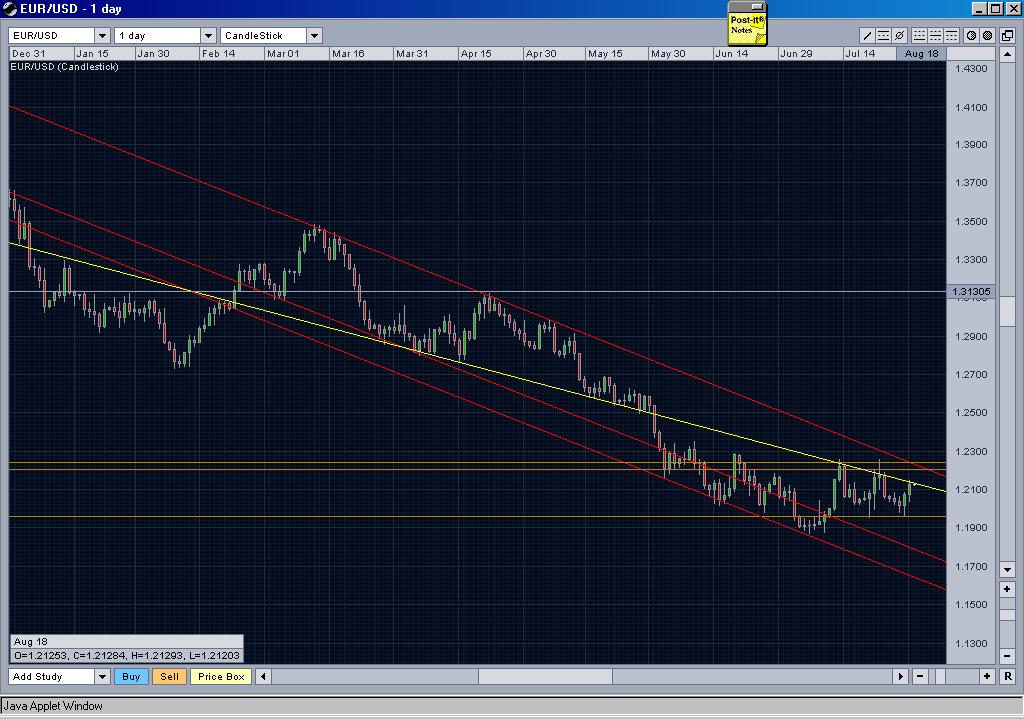The height and width of the screenshot is (719, 1024).
Task: Open the Price Box
Action: tap(220, 676)
